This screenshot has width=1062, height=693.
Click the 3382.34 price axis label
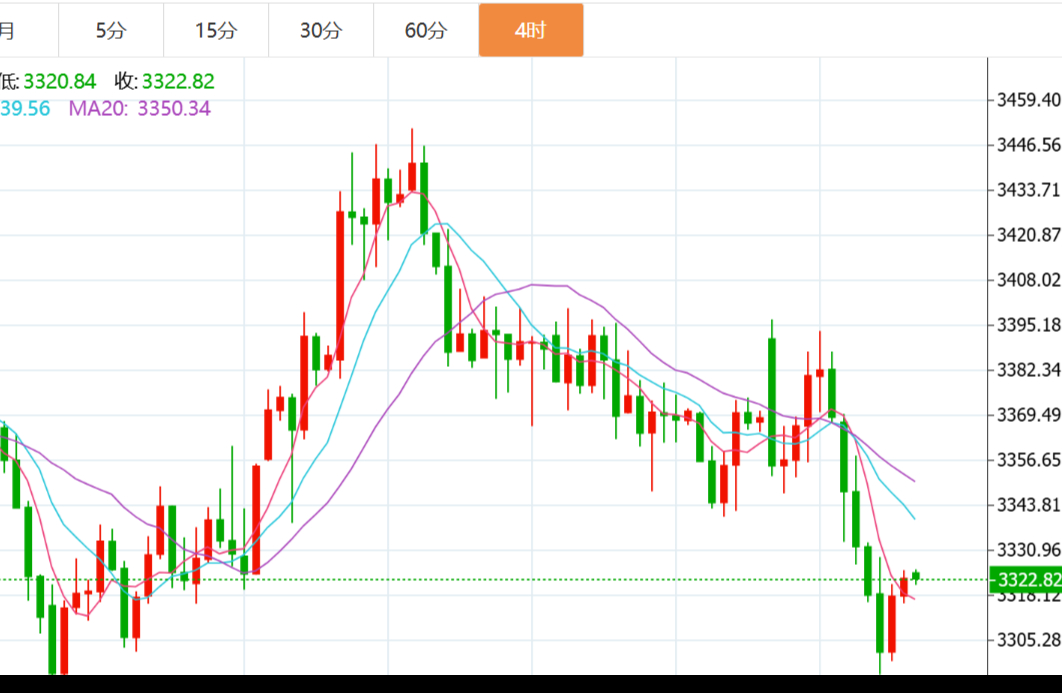pyautogui.click(x=1029, y=370)
